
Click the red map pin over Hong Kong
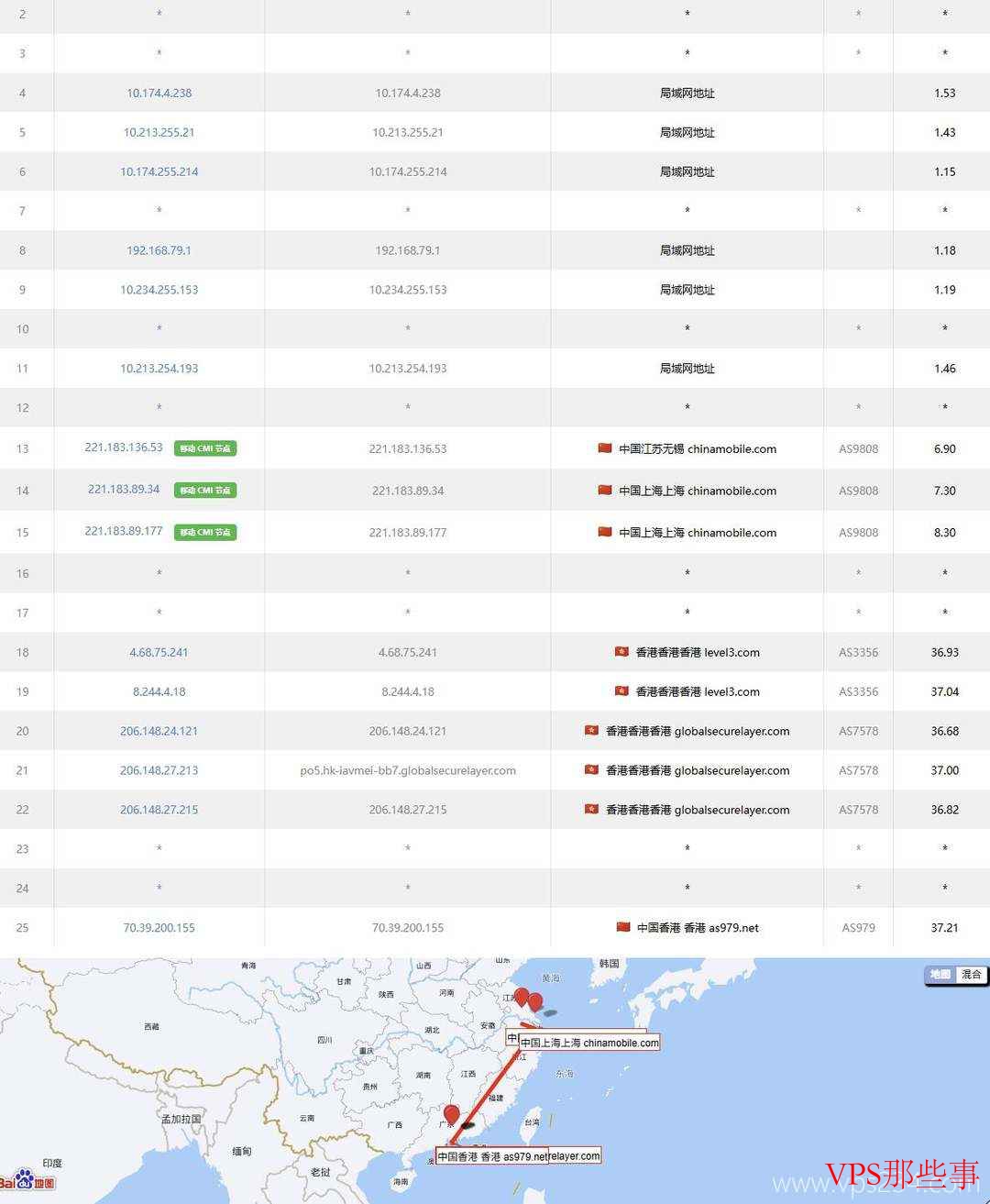point(451,1116)
